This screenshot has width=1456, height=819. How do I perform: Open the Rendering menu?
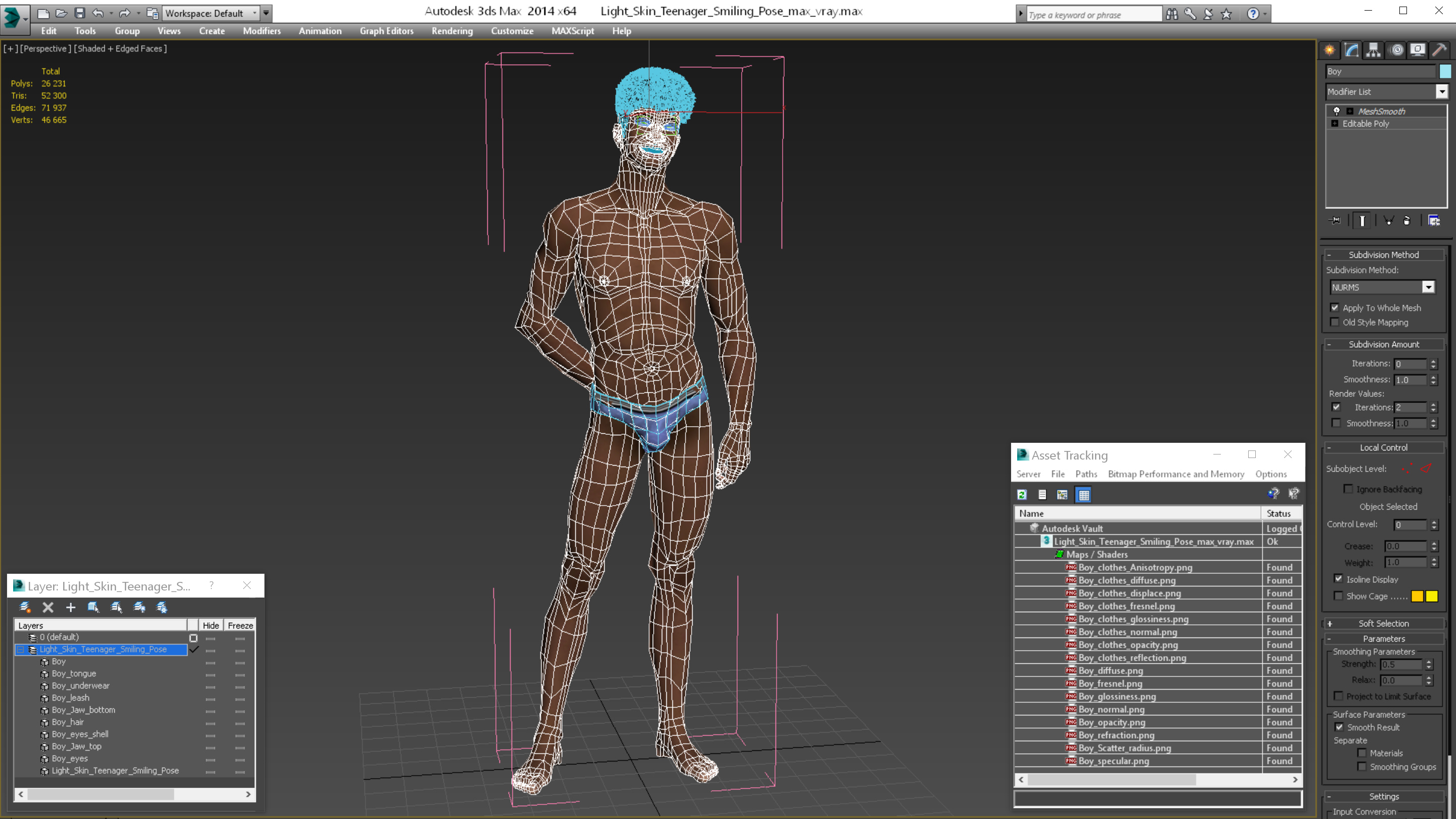[x=452, y=31]
